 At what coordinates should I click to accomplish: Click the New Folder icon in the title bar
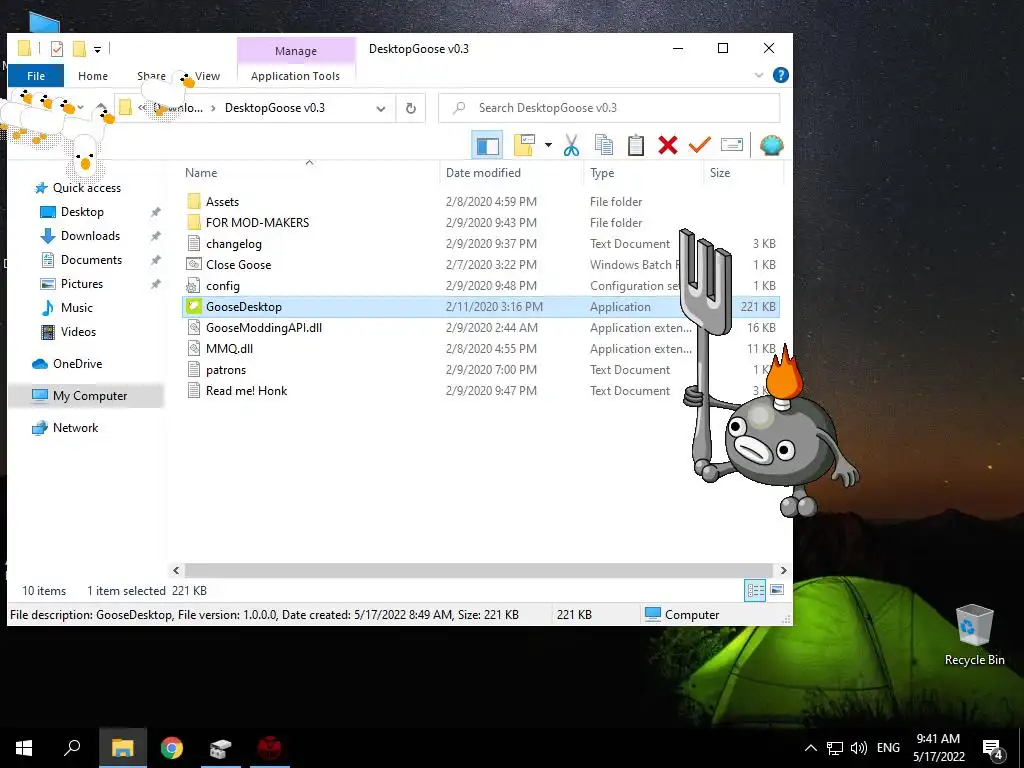click(79, 48)
